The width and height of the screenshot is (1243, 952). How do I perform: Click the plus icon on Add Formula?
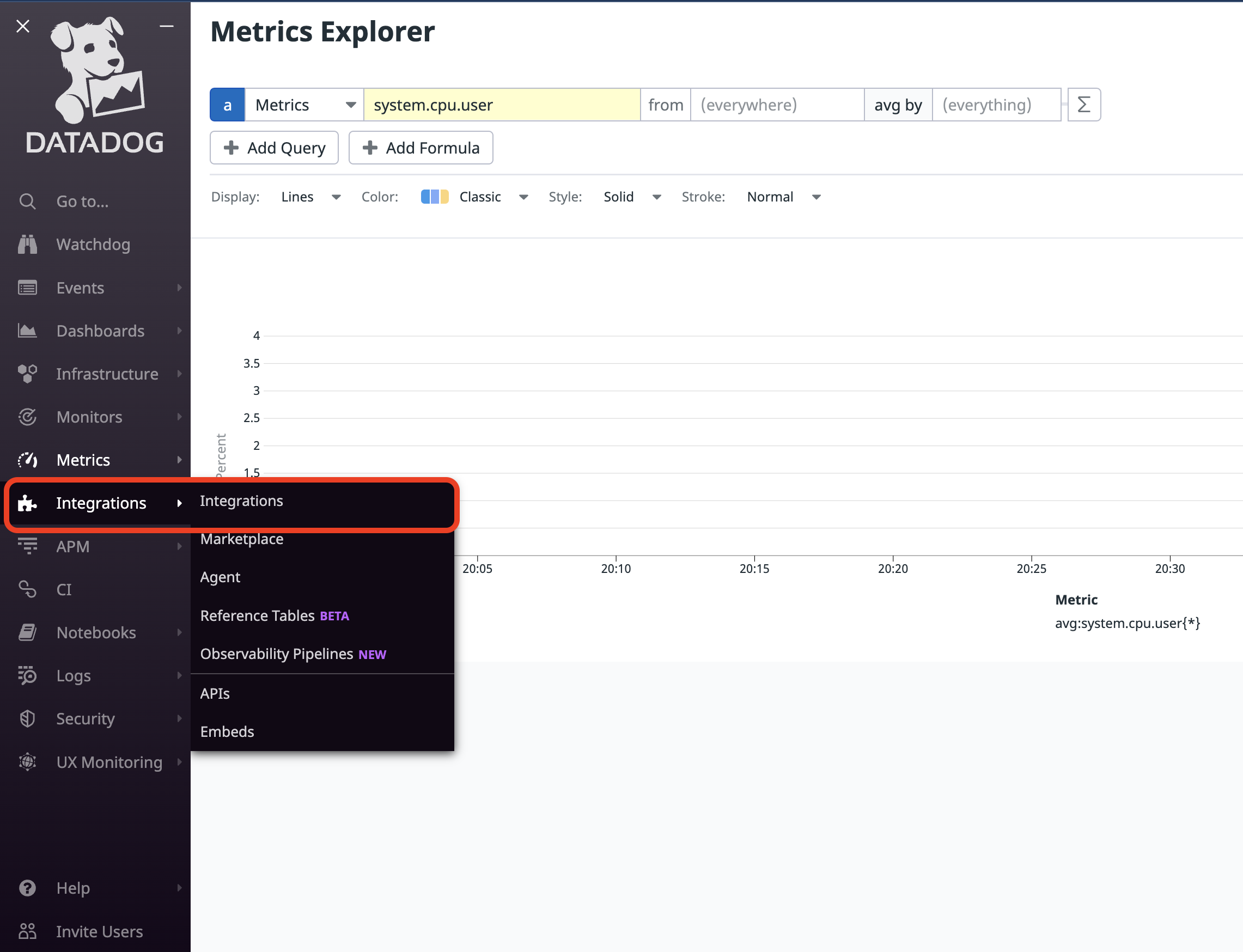369,148
